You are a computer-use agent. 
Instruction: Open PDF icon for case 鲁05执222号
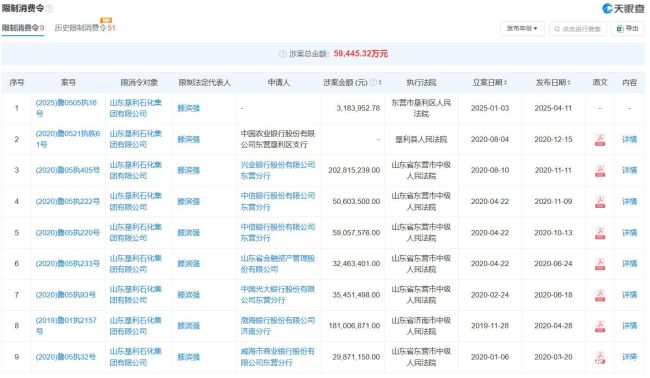[599, 201]
